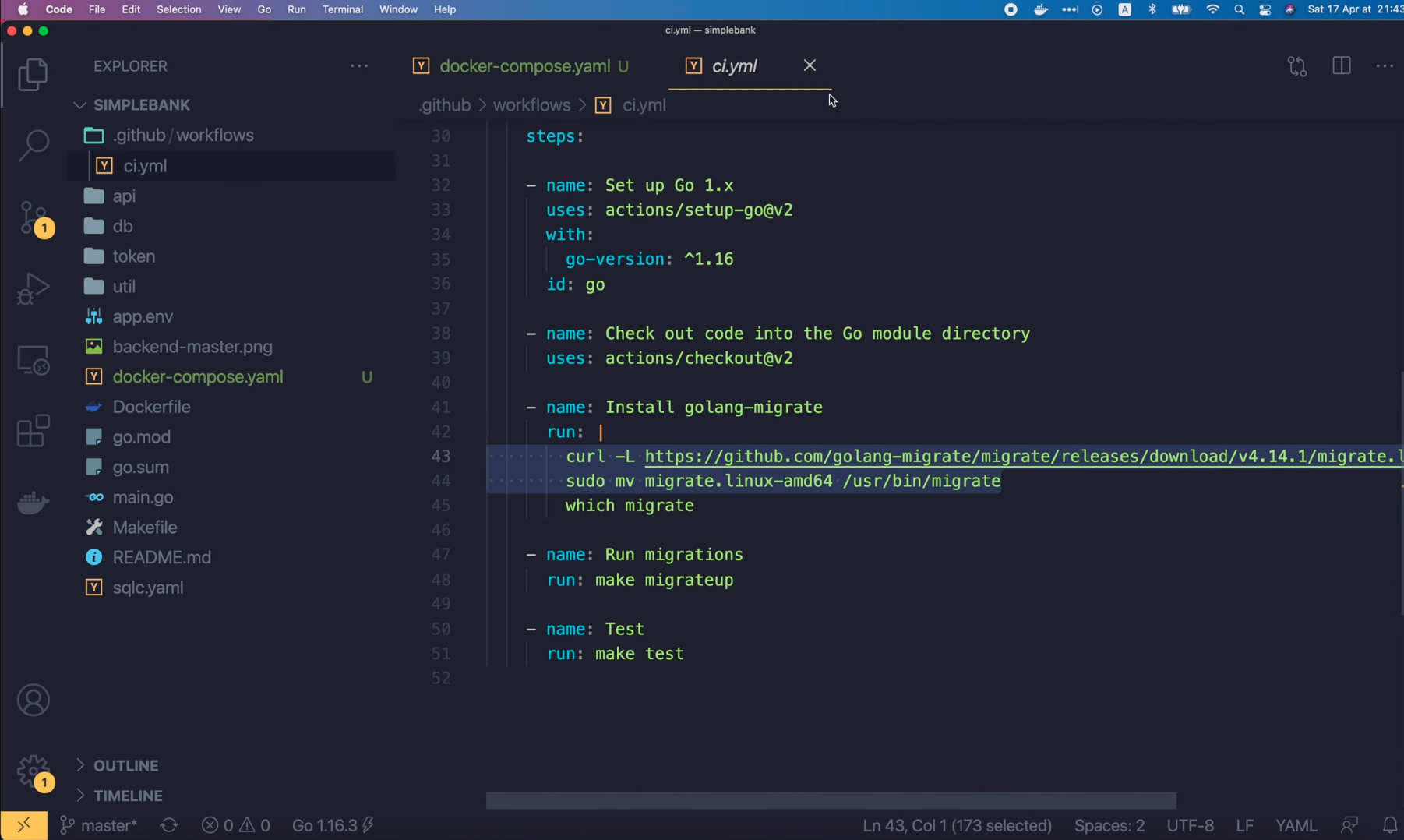Open main.go in explorer
This screenshot has height=840, width=1404.
point(143,497)
